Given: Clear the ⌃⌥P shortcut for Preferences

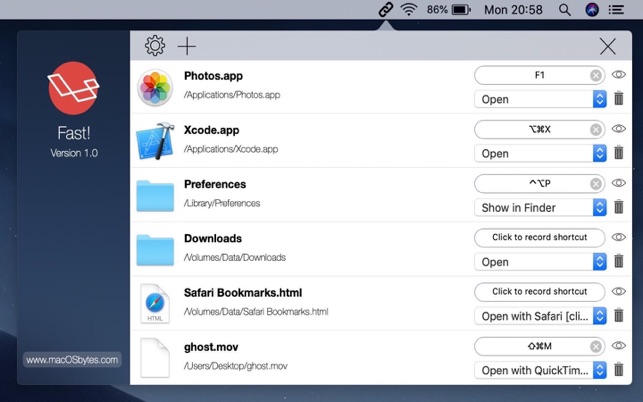Looking at the screenshot, I should pos(596,184).
